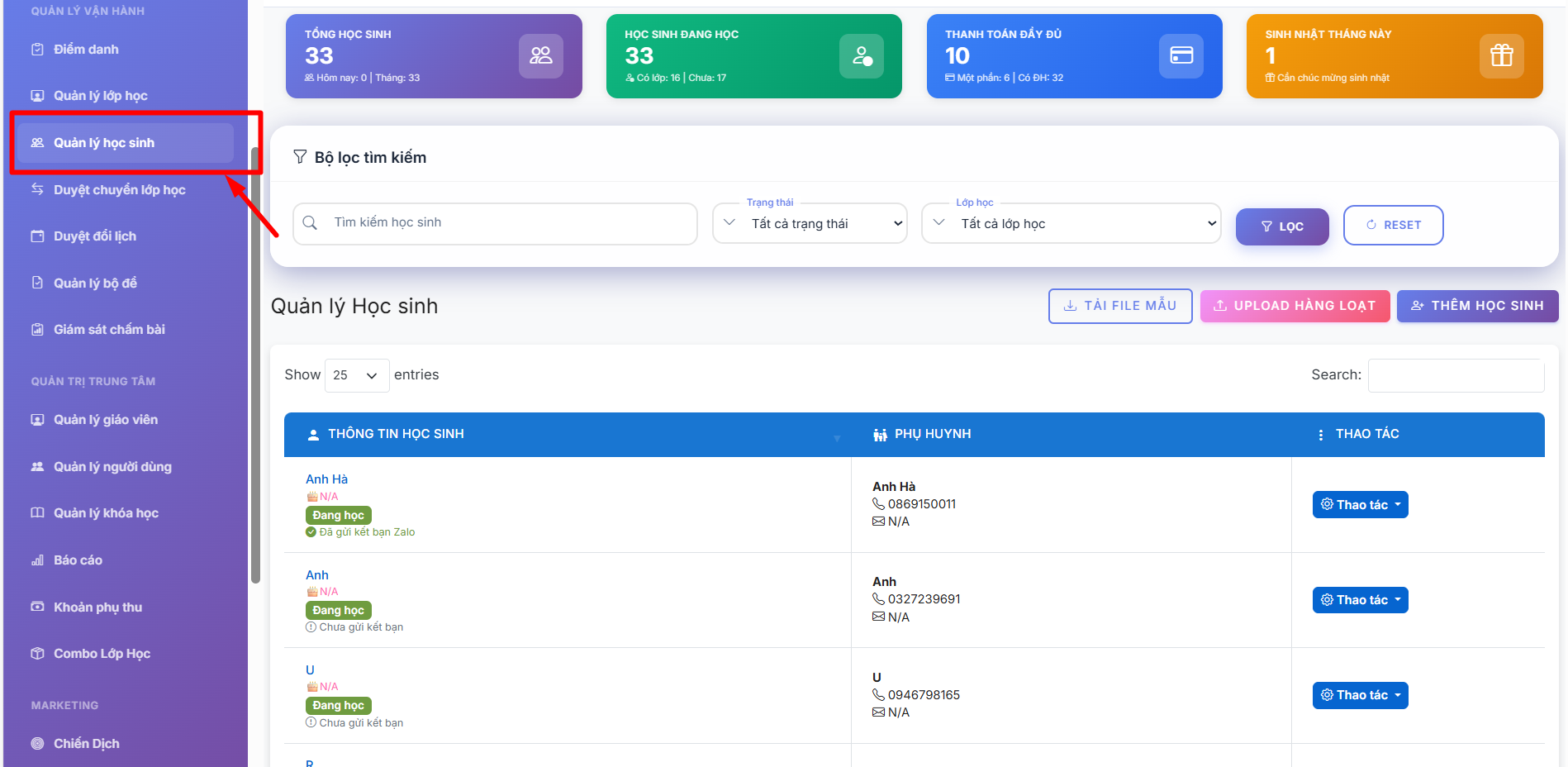The width and height of the screenshot is (1568, 767).
Task: Click the filter funnel icon beside Bộ lọc tìm kiếm
Action: pos(300,157)
